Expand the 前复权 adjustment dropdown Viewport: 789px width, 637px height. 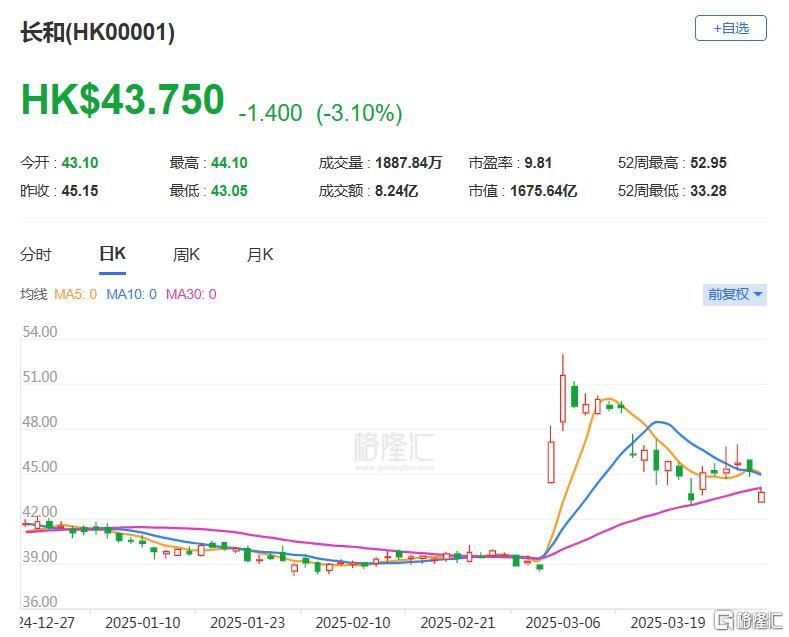[x=735, y=294]
